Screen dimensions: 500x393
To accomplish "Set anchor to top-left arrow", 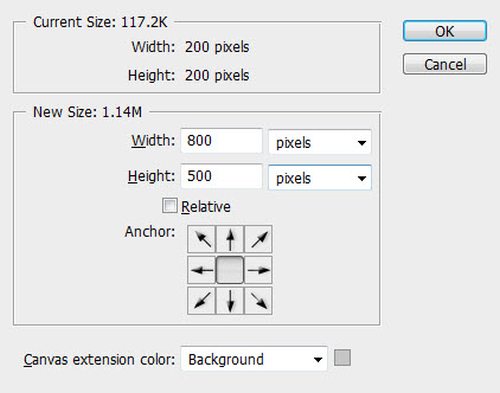I will tap(201, 239).
